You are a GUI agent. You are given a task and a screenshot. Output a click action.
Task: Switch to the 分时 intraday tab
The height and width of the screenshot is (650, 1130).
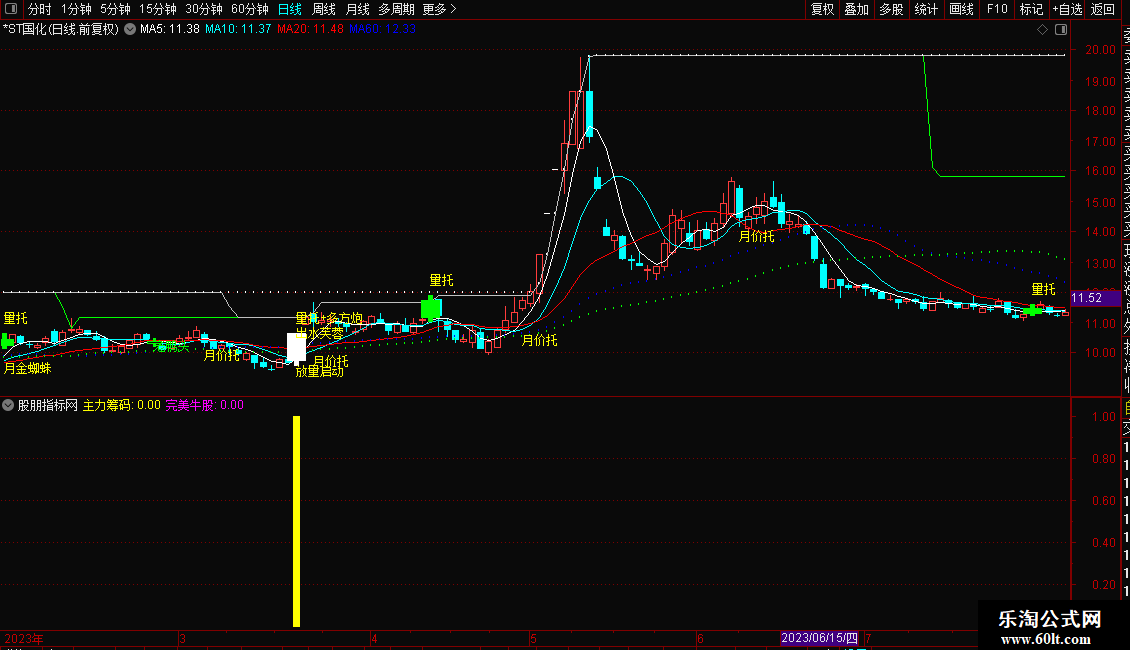pos(40,9)
